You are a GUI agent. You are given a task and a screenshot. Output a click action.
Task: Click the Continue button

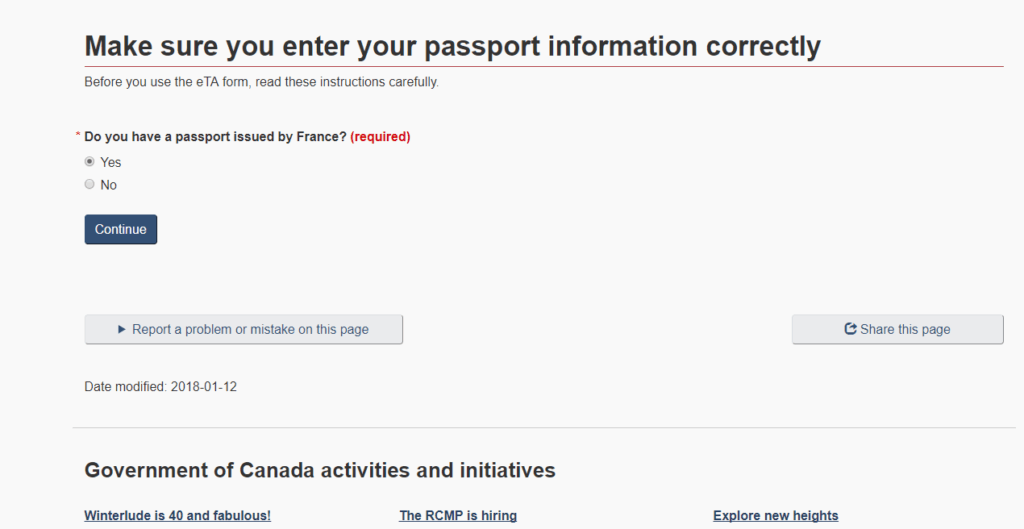(121, 229)
